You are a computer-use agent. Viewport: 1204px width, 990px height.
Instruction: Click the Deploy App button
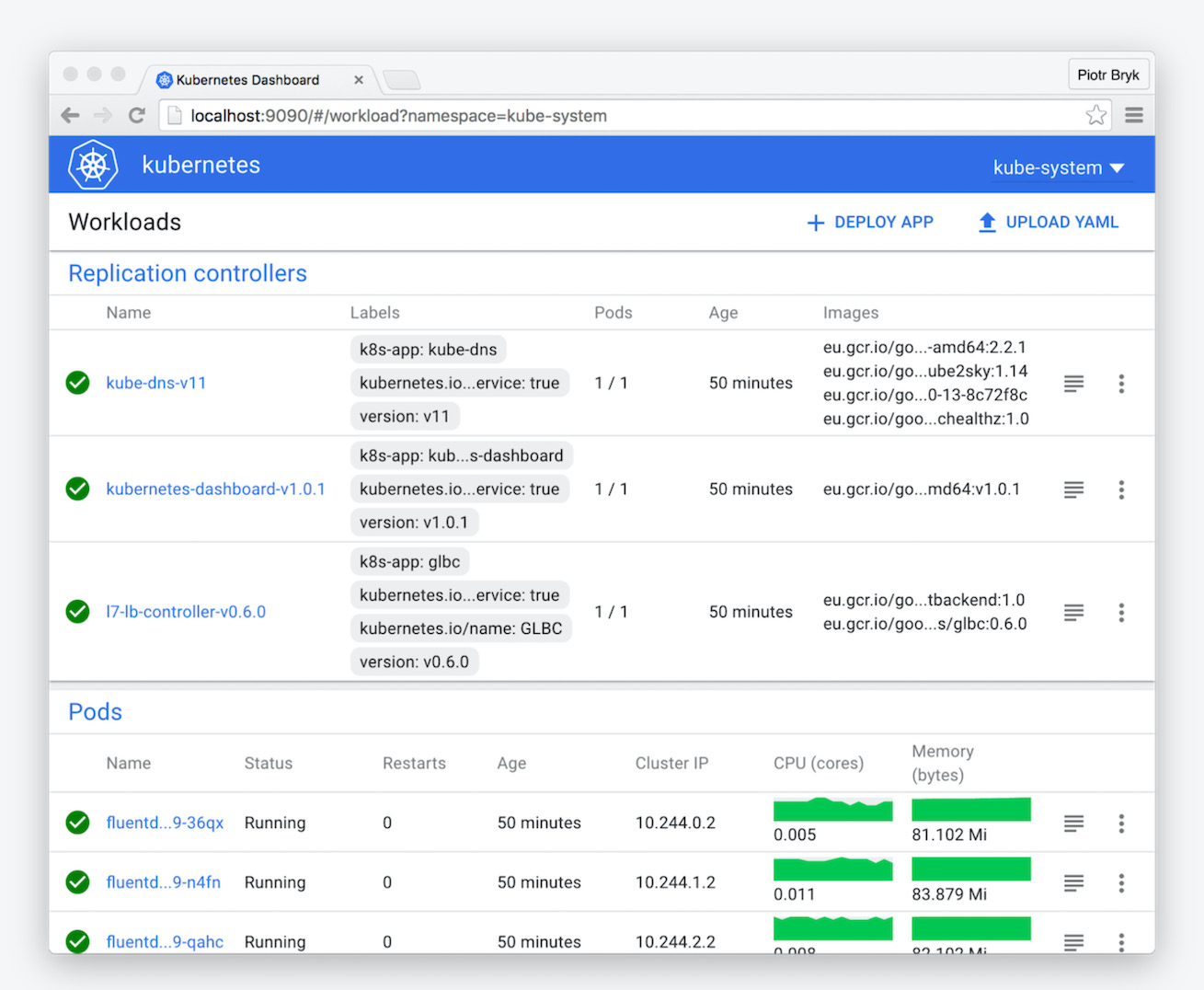pos(868,222)
